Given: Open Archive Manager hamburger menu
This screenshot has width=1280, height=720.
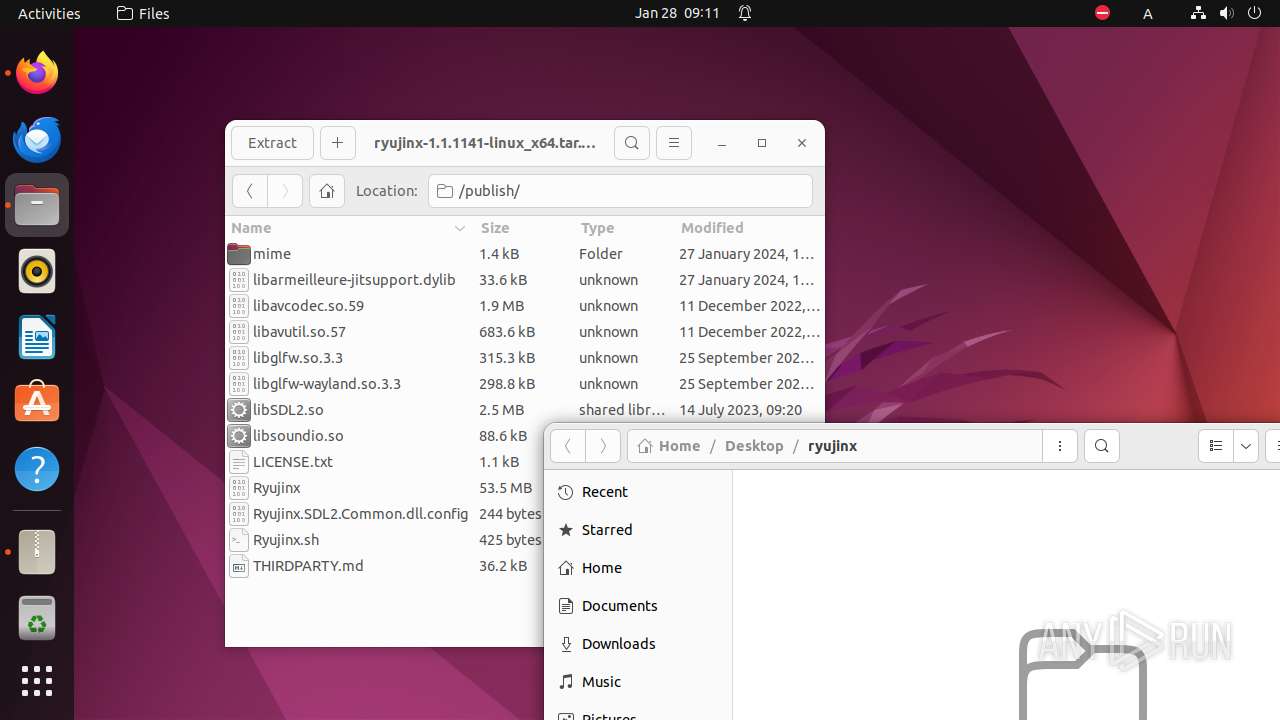Looking at the screenshot, I should (674, 143).
